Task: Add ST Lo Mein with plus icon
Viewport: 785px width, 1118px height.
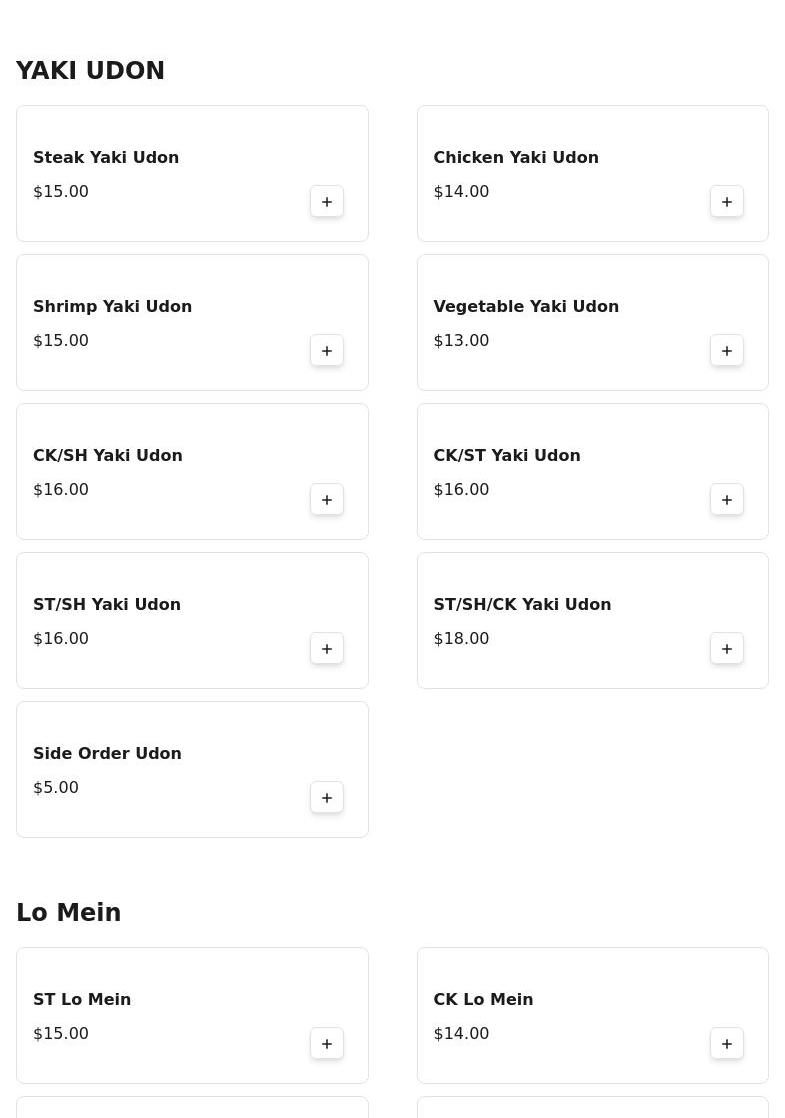Action: 327,1044
